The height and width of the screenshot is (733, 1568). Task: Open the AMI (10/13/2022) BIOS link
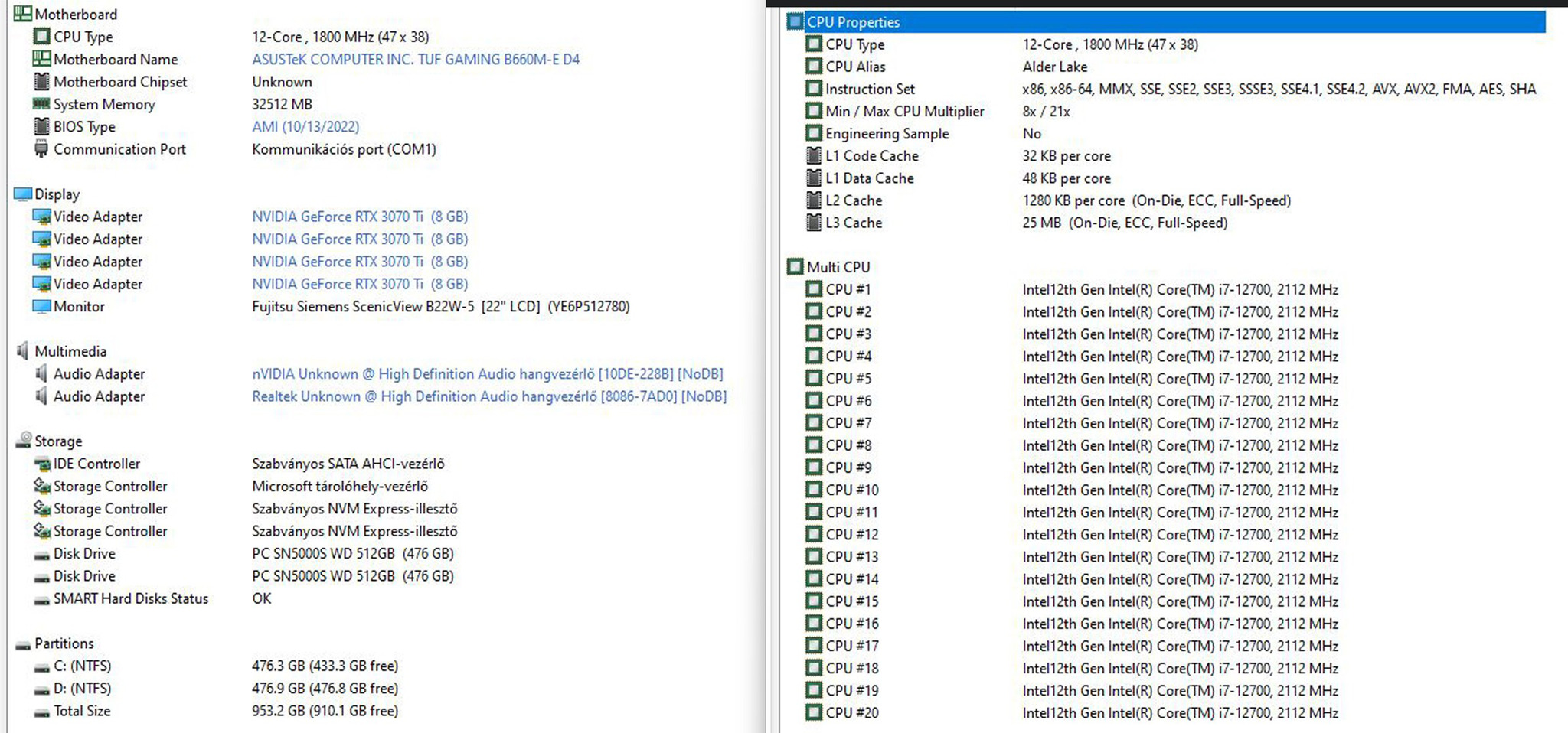(305, 126)
